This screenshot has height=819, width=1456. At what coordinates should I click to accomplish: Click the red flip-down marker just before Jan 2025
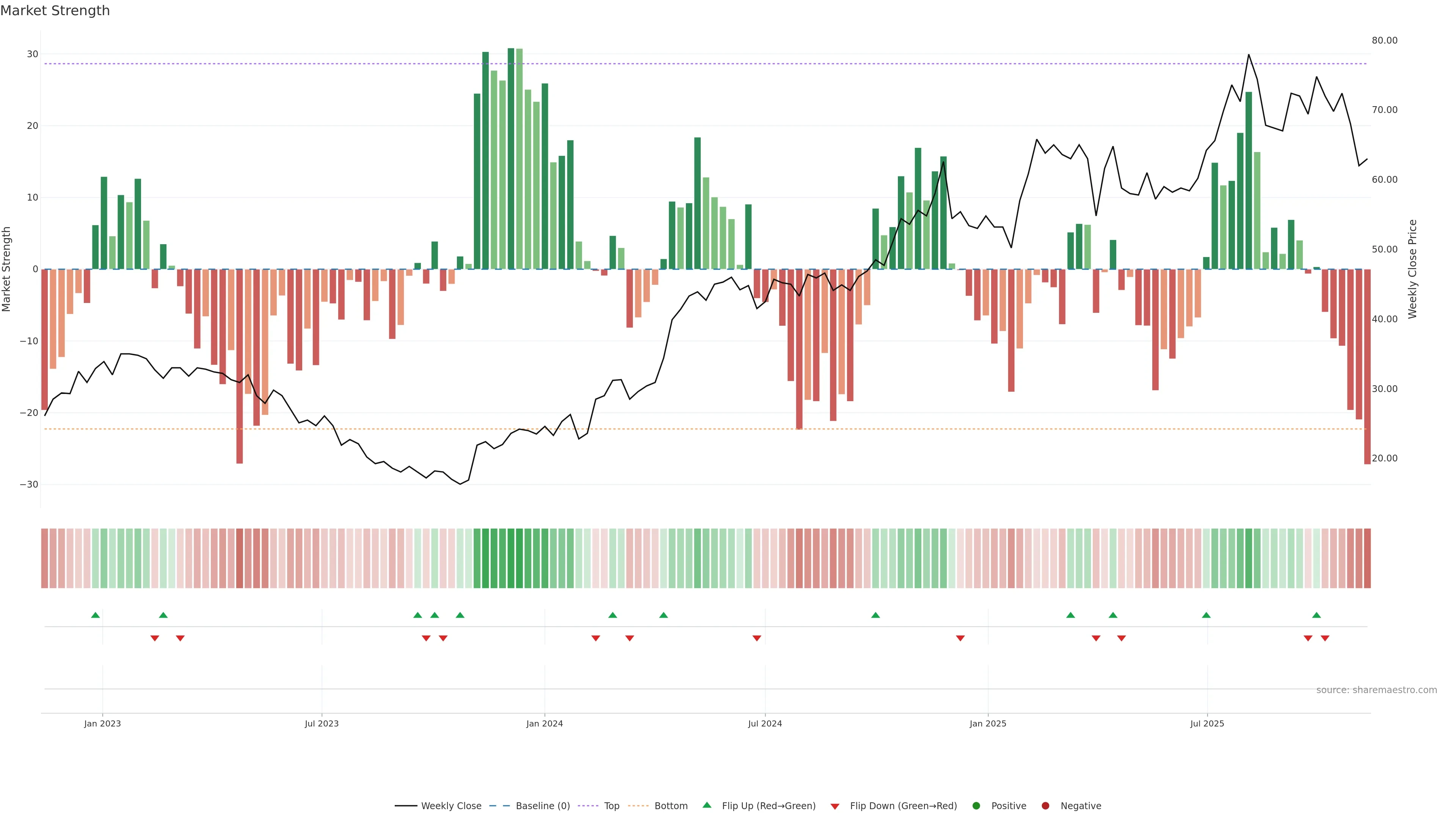[x=960, y=638]
